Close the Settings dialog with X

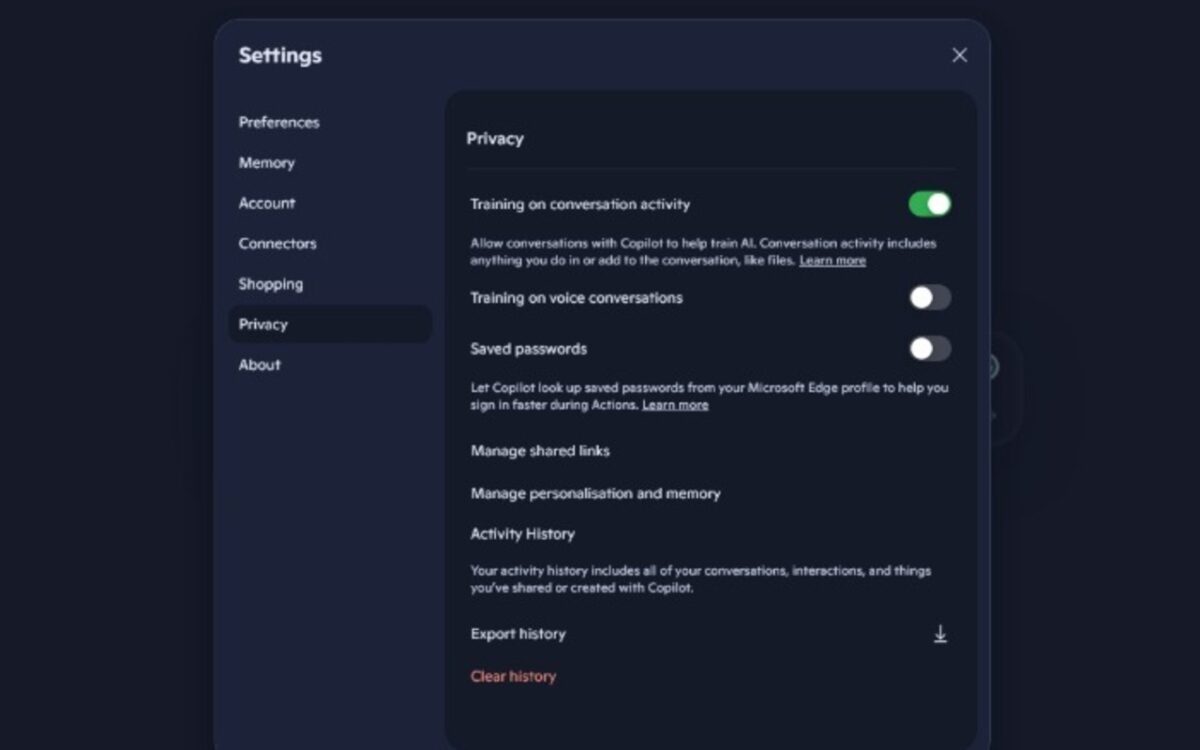click(959, 55)
